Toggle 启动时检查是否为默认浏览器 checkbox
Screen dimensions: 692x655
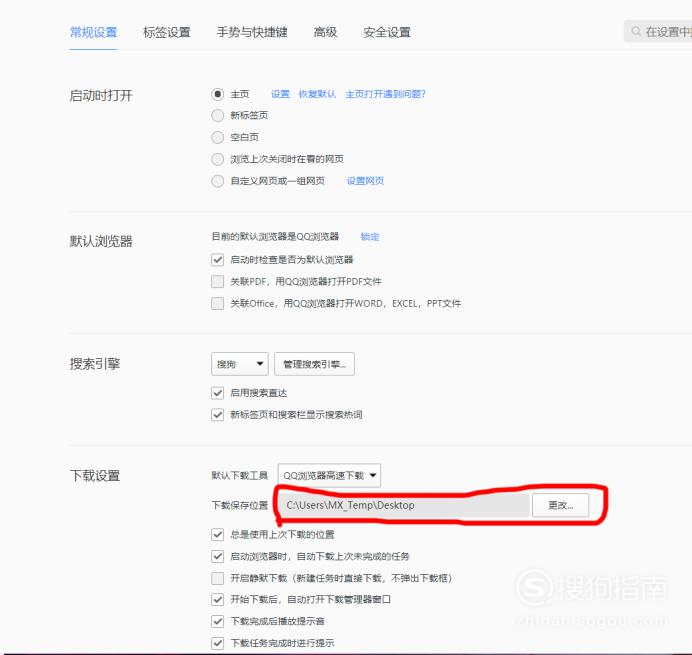click(x=218, y=260)
